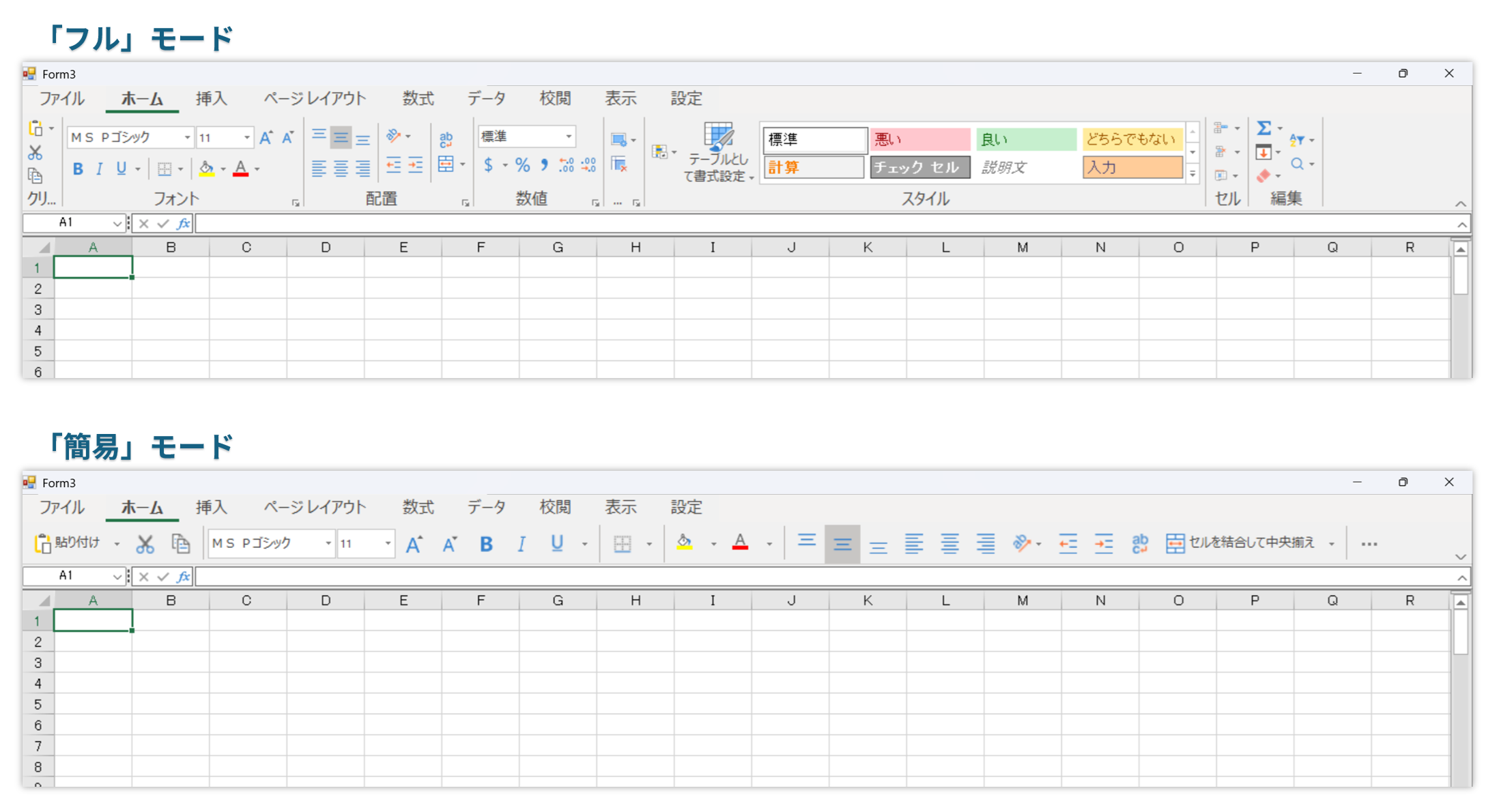
Task: Toggle Italic in full mode font group
Action: coord(100,169)
